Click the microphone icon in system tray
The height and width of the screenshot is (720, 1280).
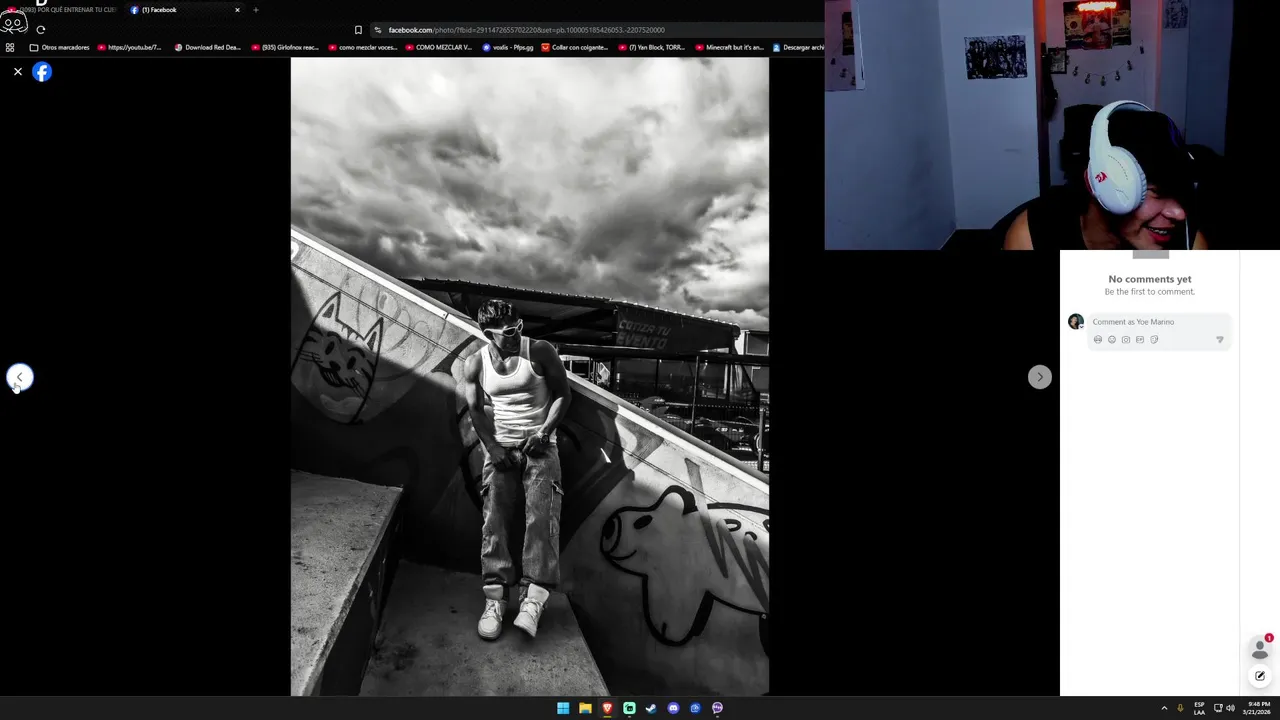click(1180, 708)
